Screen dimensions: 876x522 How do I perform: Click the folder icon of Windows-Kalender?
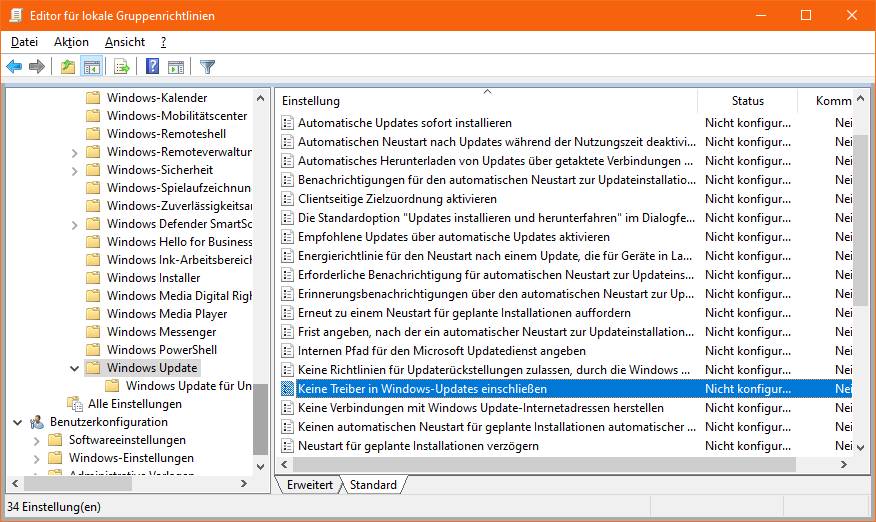93,98
